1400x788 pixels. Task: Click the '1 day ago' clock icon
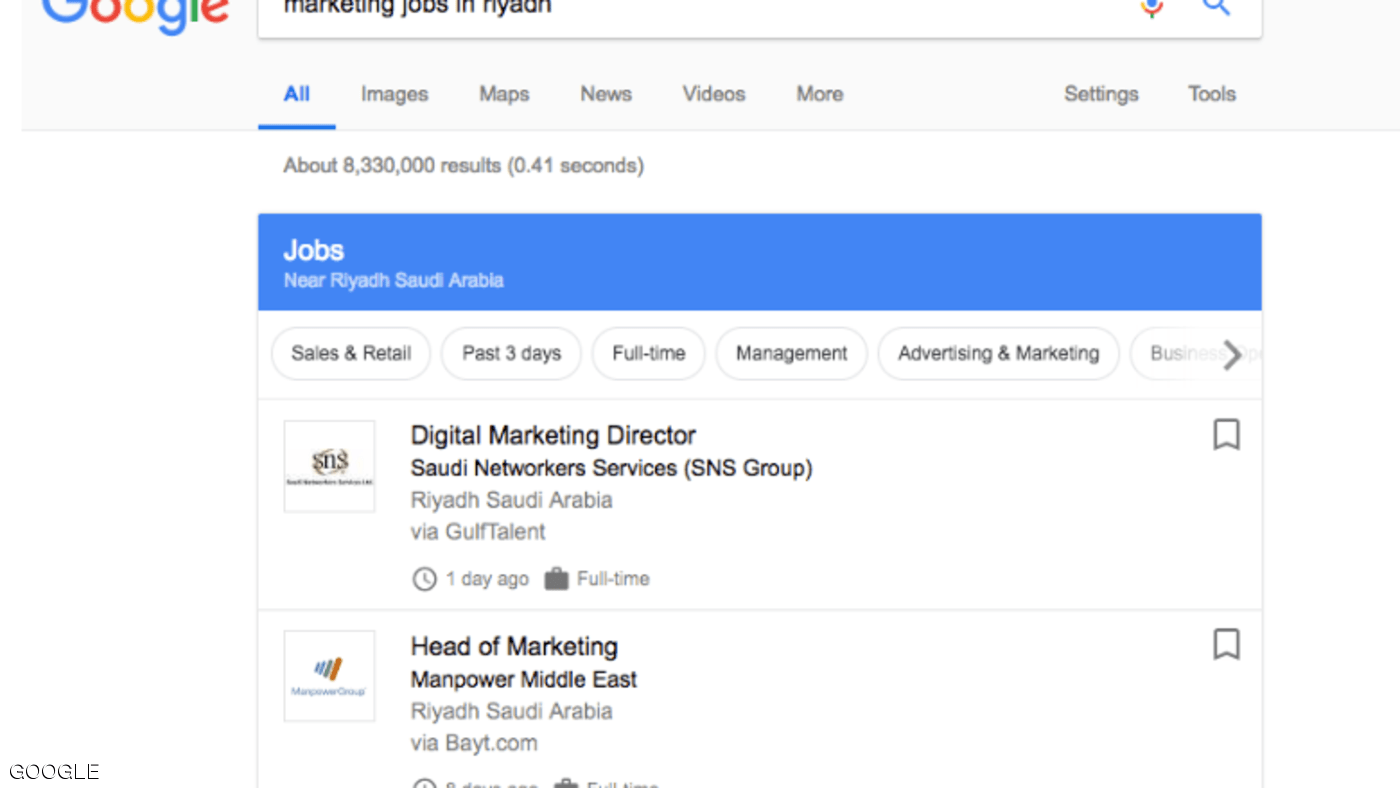[425, 579]
